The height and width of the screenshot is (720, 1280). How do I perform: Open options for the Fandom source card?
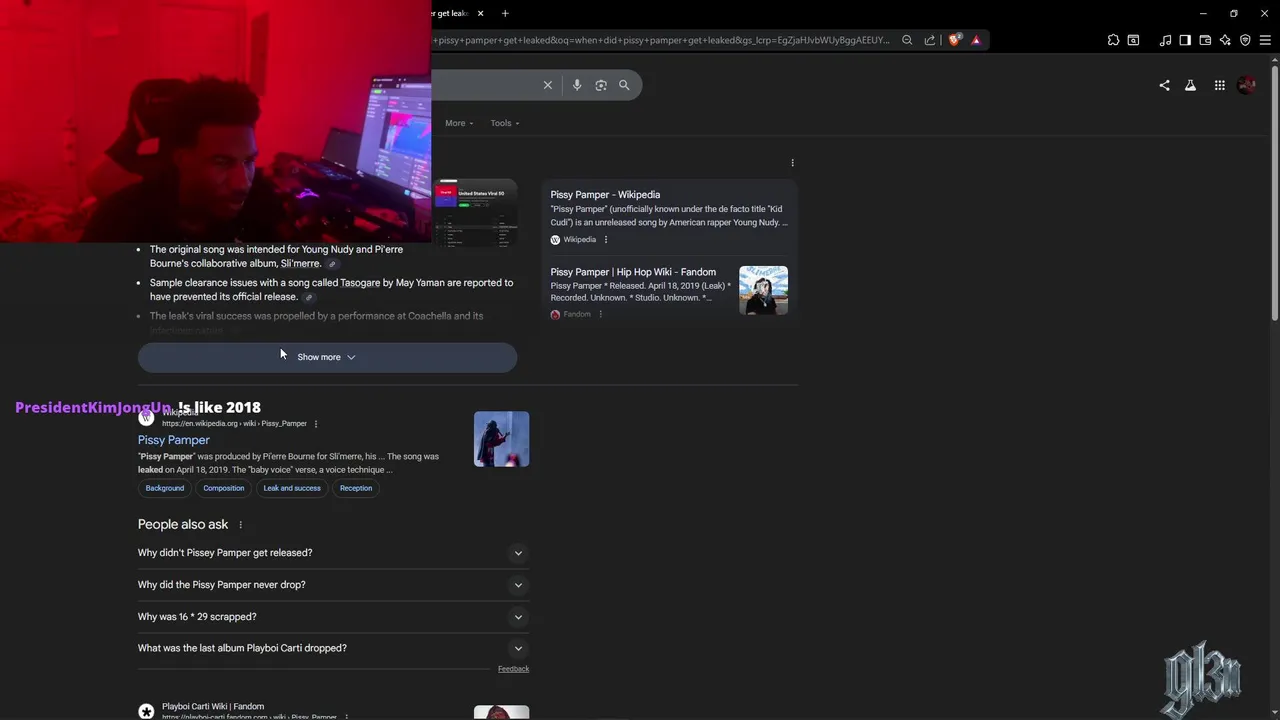coord(600,314)
